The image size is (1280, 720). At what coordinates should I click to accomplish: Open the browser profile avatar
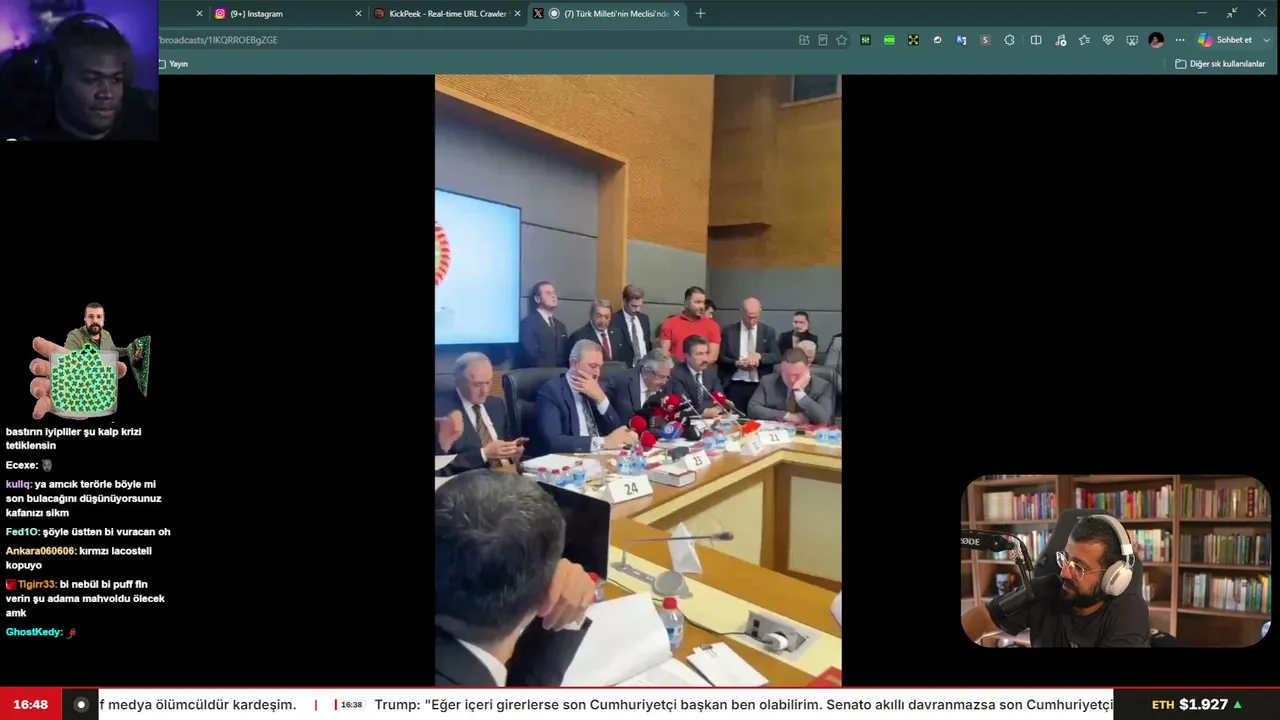1156,40
